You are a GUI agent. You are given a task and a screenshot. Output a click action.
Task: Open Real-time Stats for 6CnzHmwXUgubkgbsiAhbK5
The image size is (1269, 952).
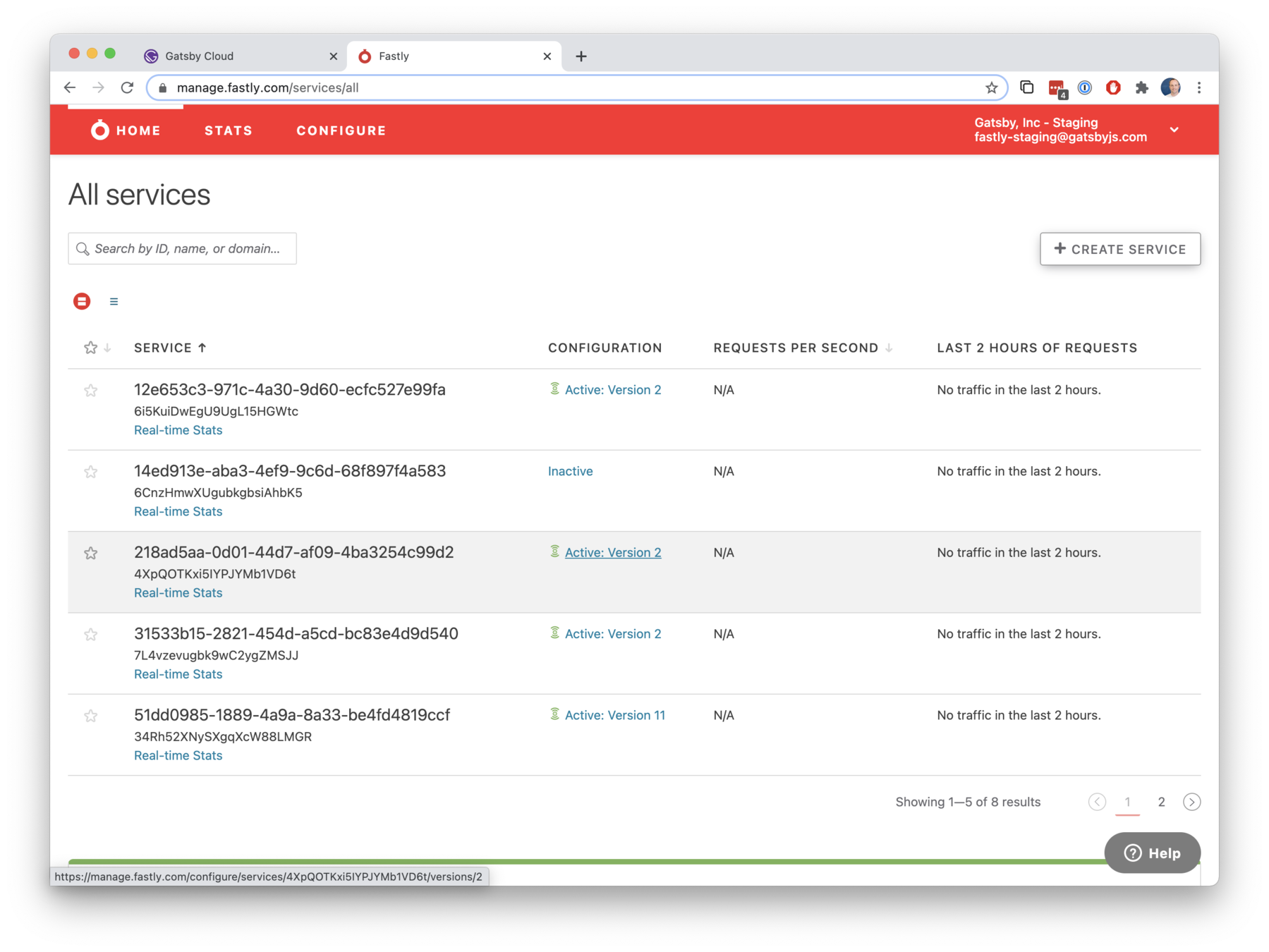click(178, 511)
